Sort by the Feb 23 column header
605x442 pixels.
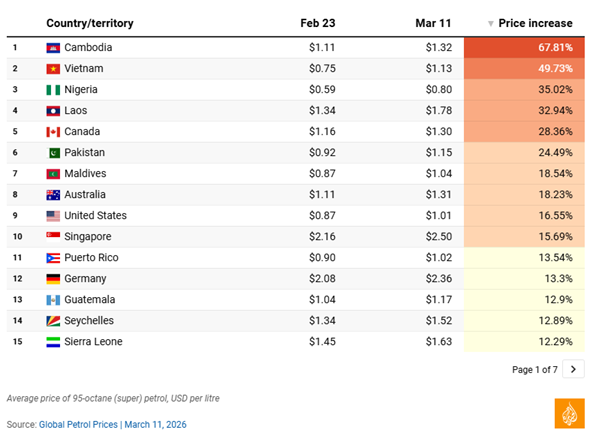(316, 23)
